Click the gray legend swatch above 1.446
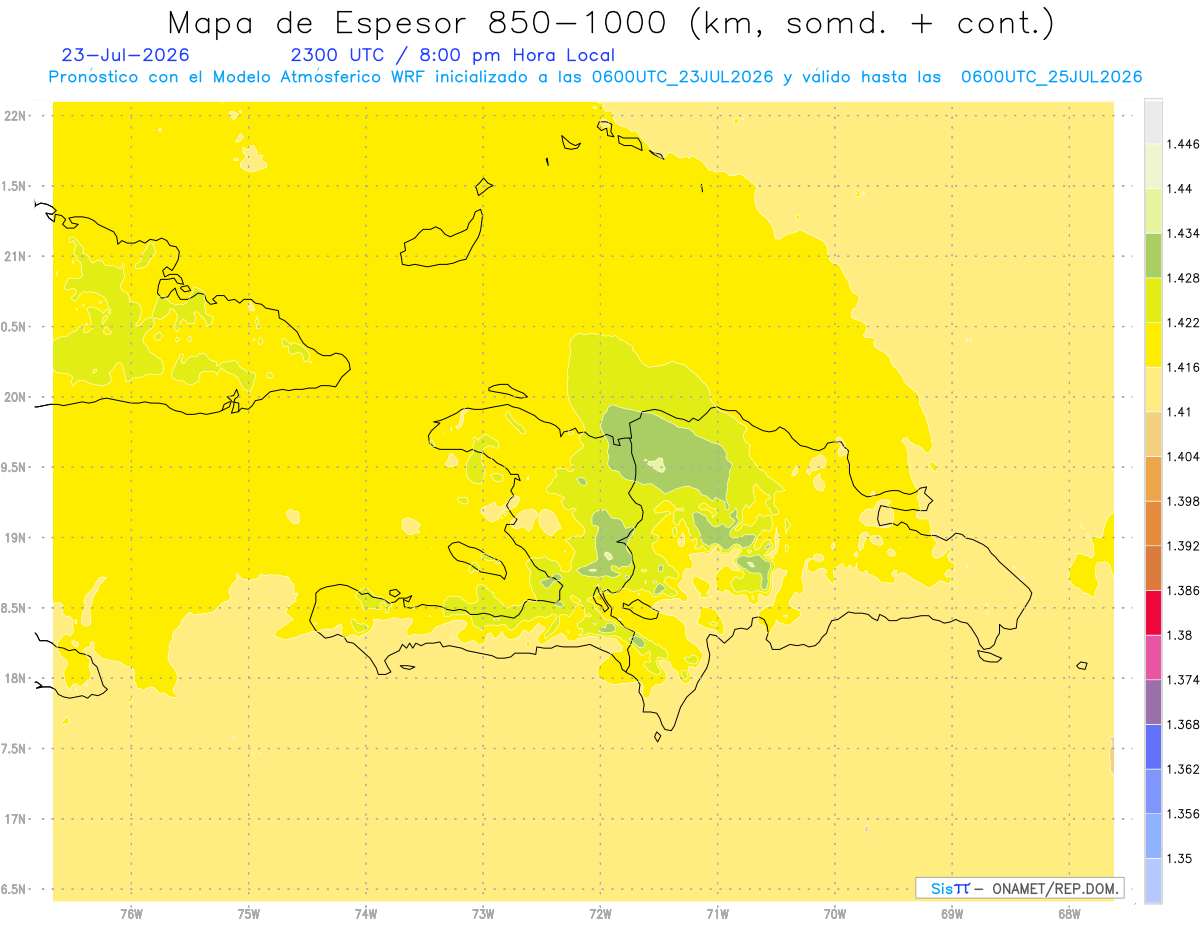 click(x=1153, y=121)
